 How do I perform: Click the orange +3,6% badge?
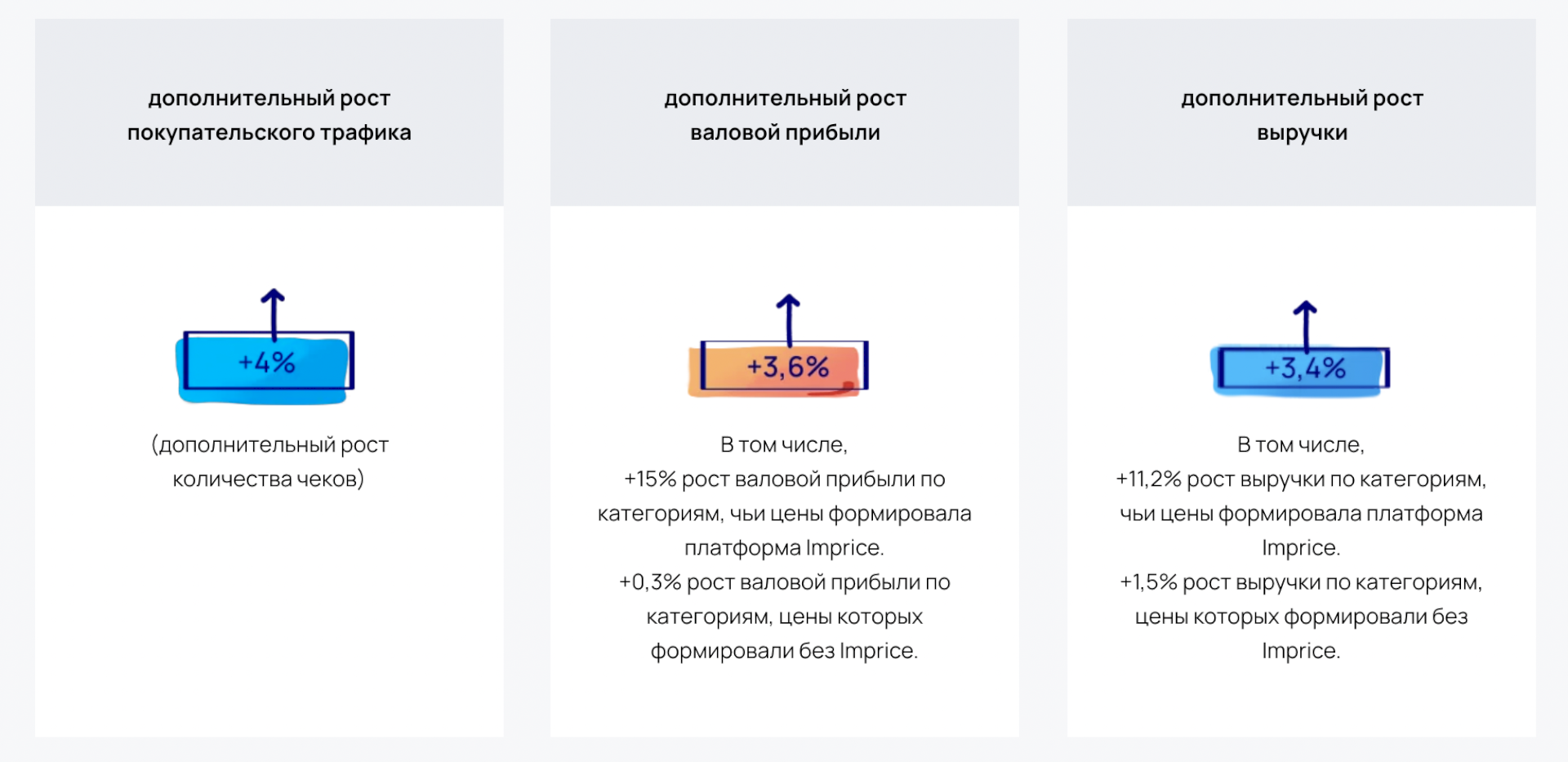[x=778, y=368]
